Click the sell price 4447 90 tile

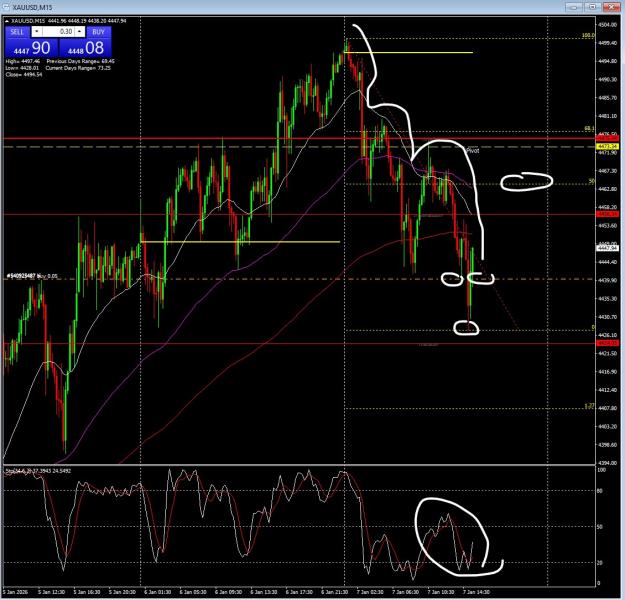coord(31,48)
